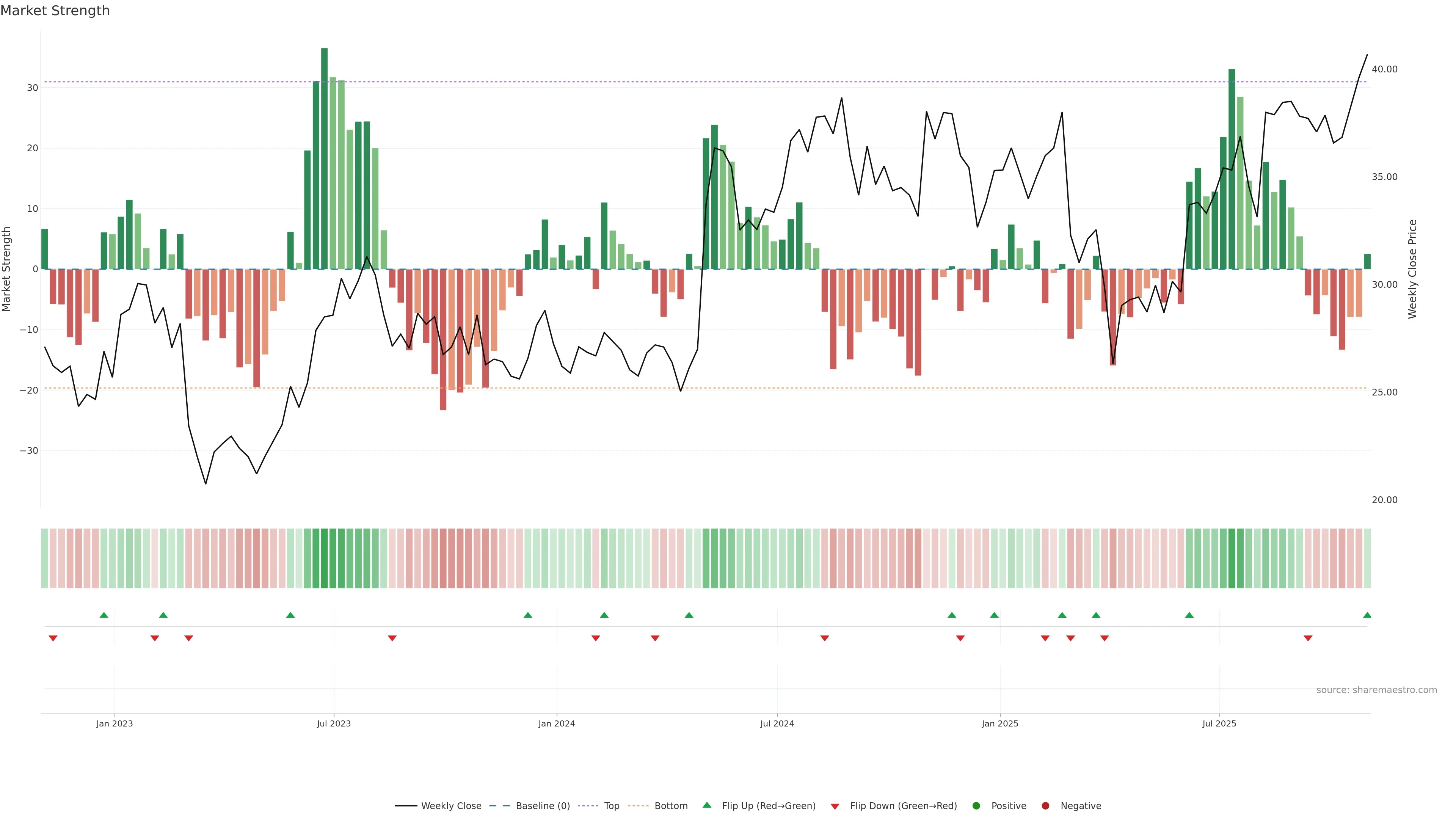Click the red Negative legend circle
1456x819 pixels.
(x=1045, y=805)
